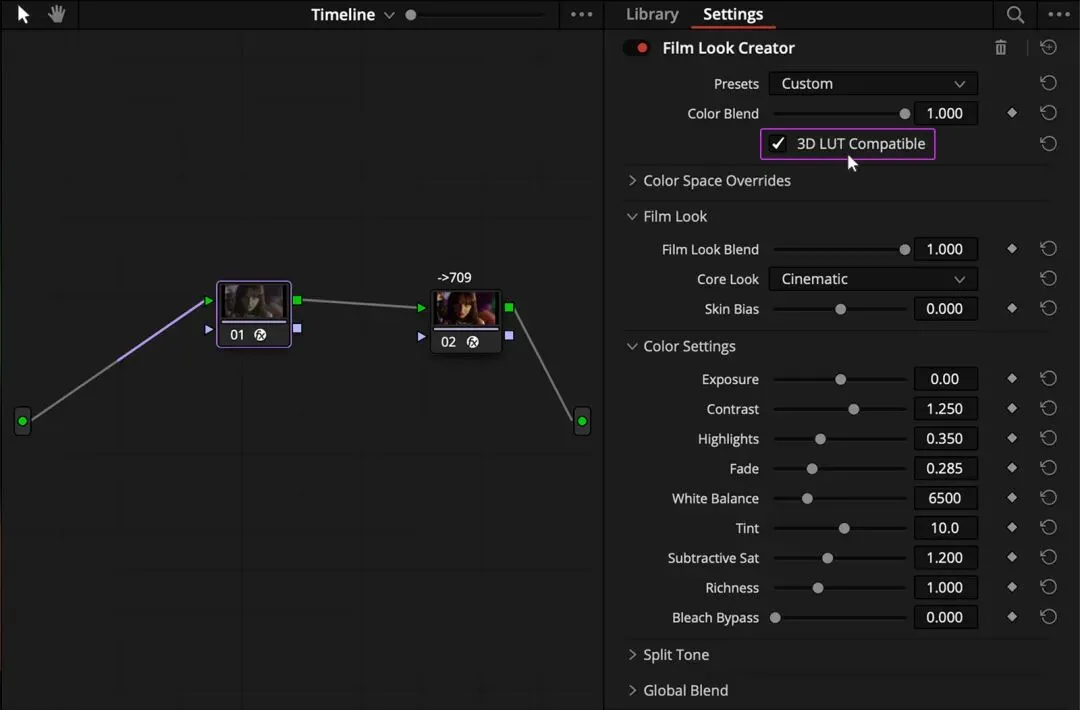Click the Tint 10.0 value field
The width and height of the screenshot is (1080, 710).
(945, 528)
